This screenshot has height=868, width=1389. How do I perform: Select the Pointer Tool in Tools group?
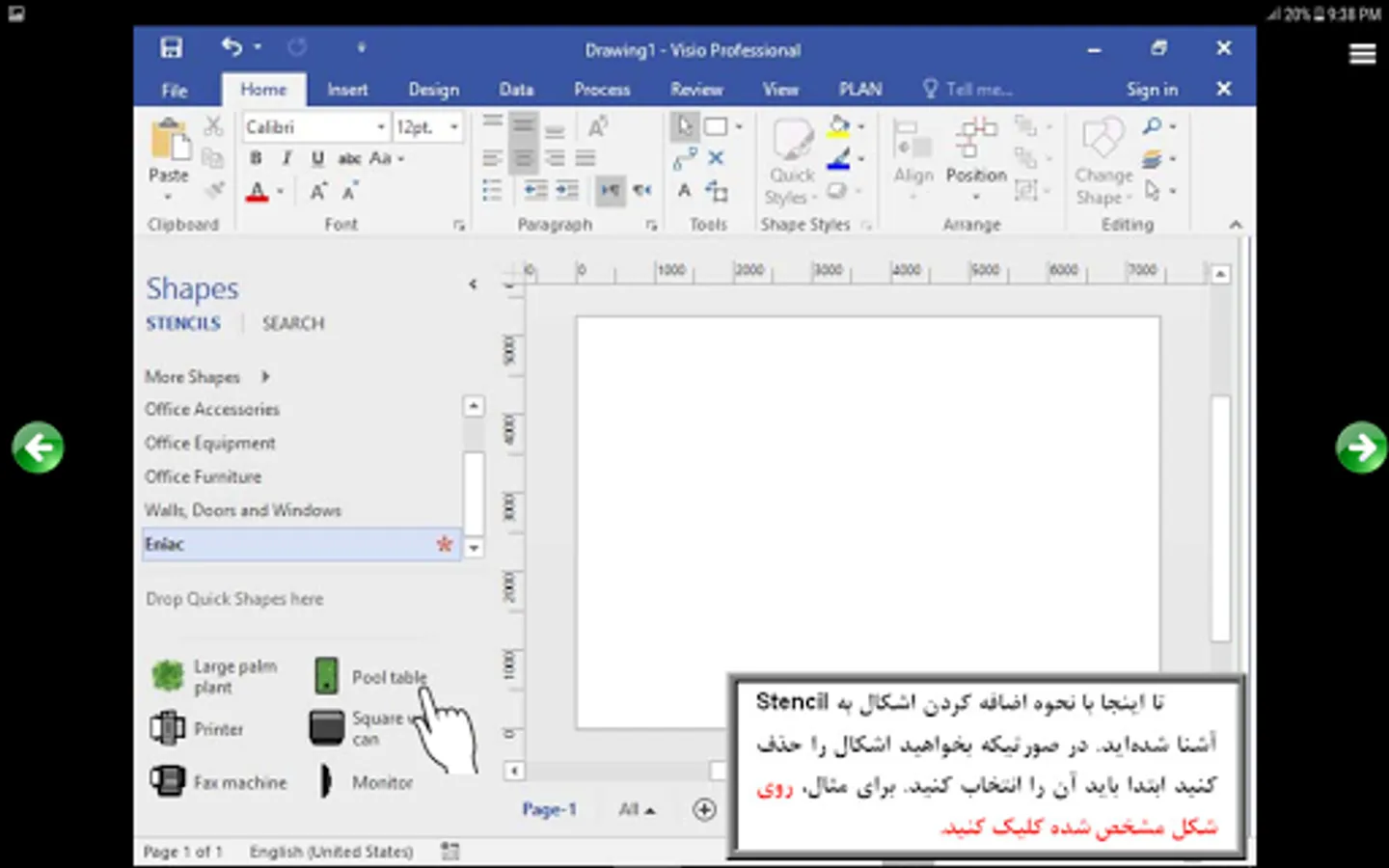point(684,126)
